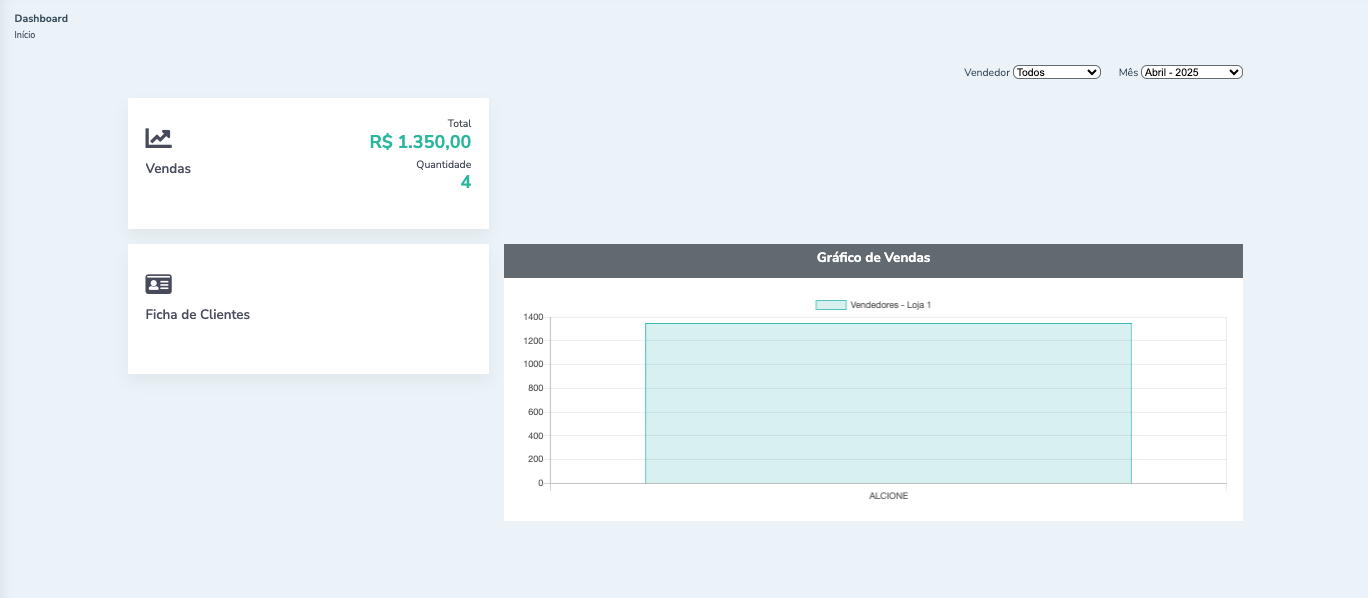Image resolution: width=1368 pixels, height=598 pixels.
Task: Open the Ficha de Clientes label
Action: click(197, 314)
